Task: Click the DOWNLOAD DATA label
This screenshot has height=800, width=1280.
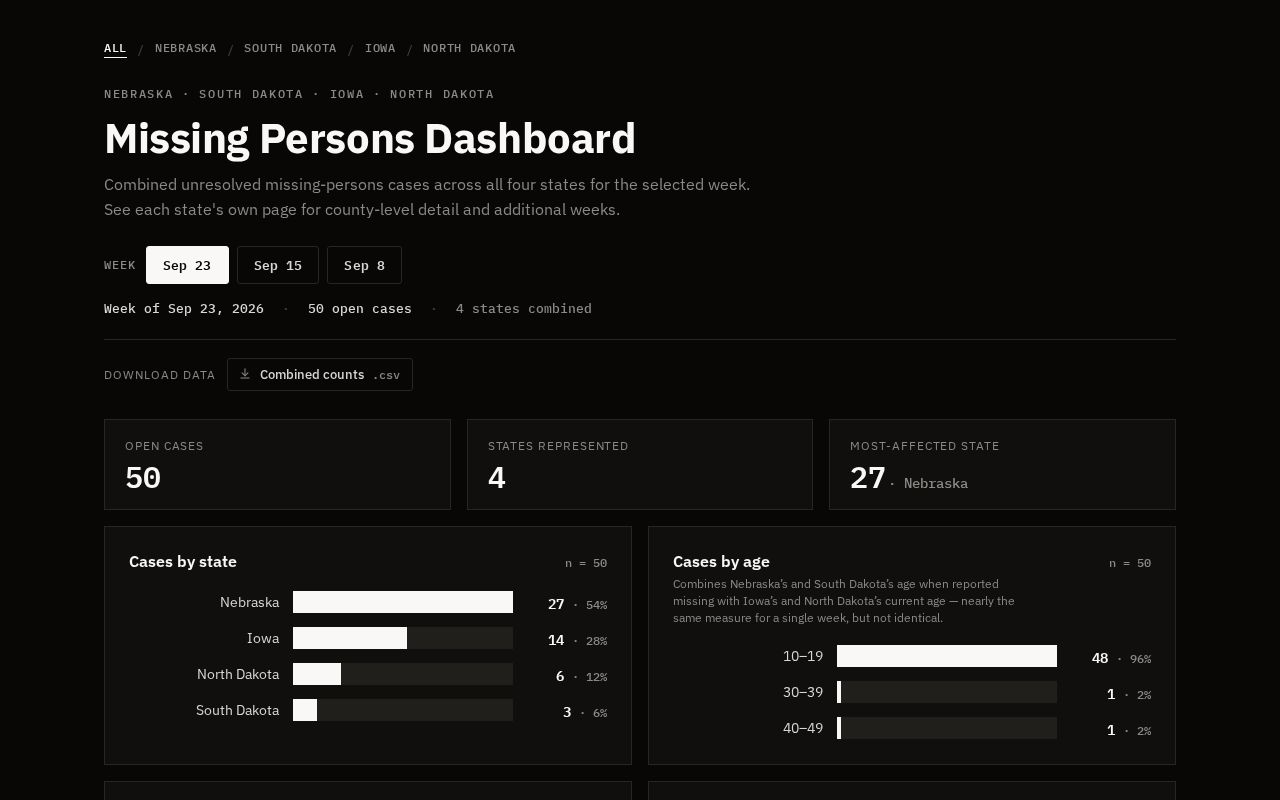Action: 160,375
